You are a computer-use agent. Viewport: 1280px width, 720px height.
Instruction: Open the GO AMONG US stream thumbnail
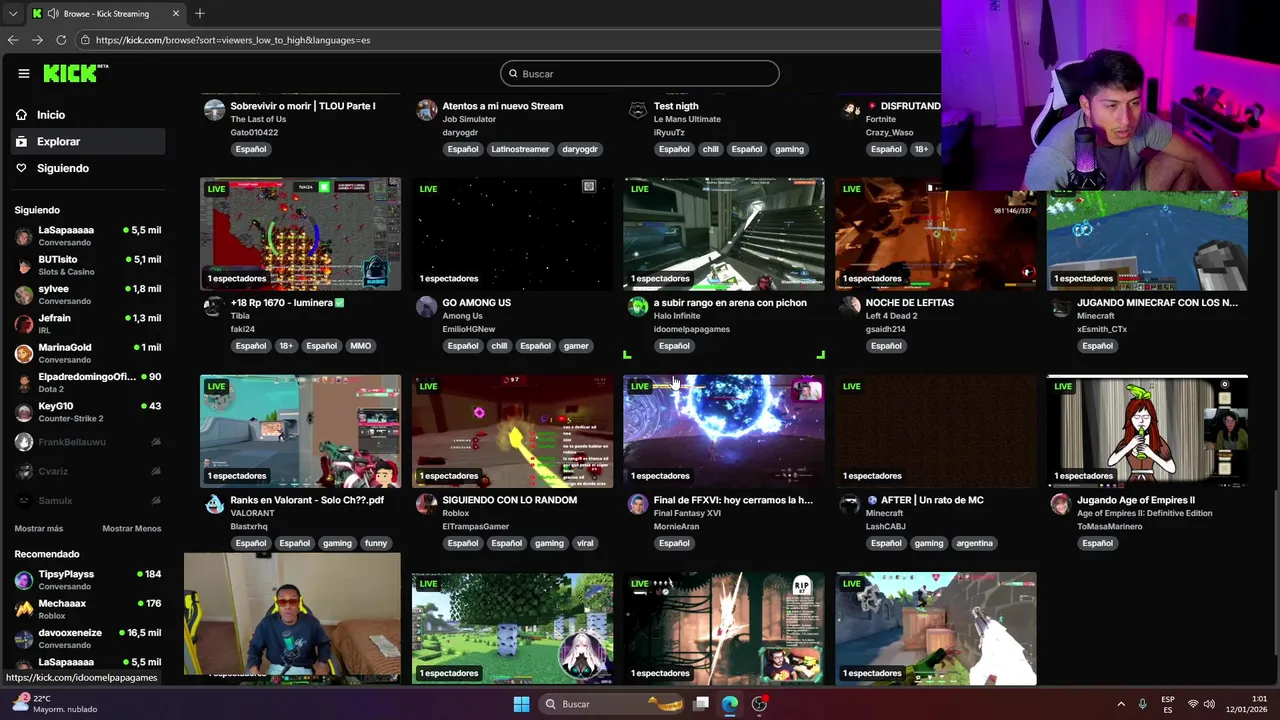point(512,234)
